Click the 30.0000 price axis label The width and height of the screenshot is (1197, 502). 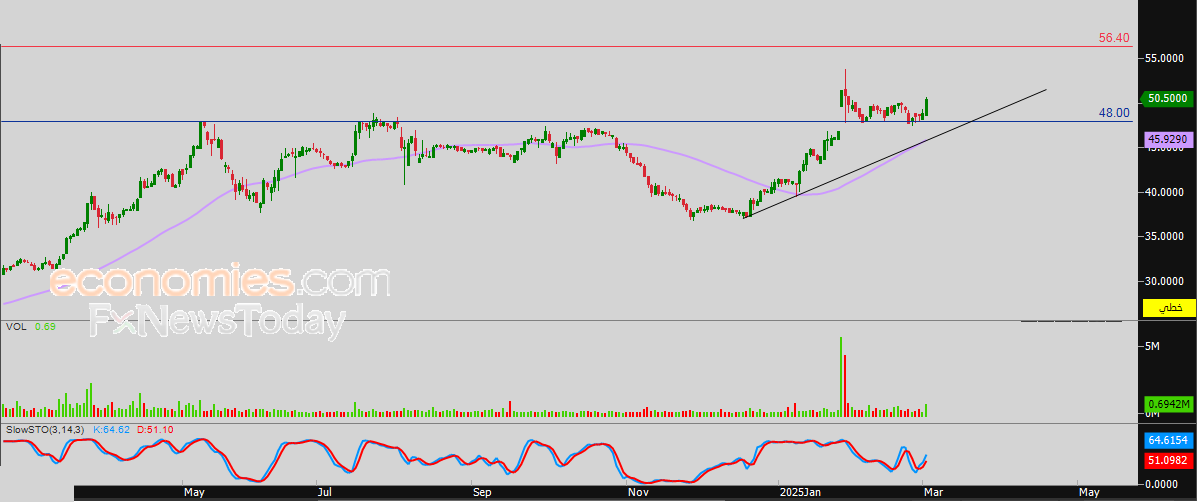[x=1165, y=281]
